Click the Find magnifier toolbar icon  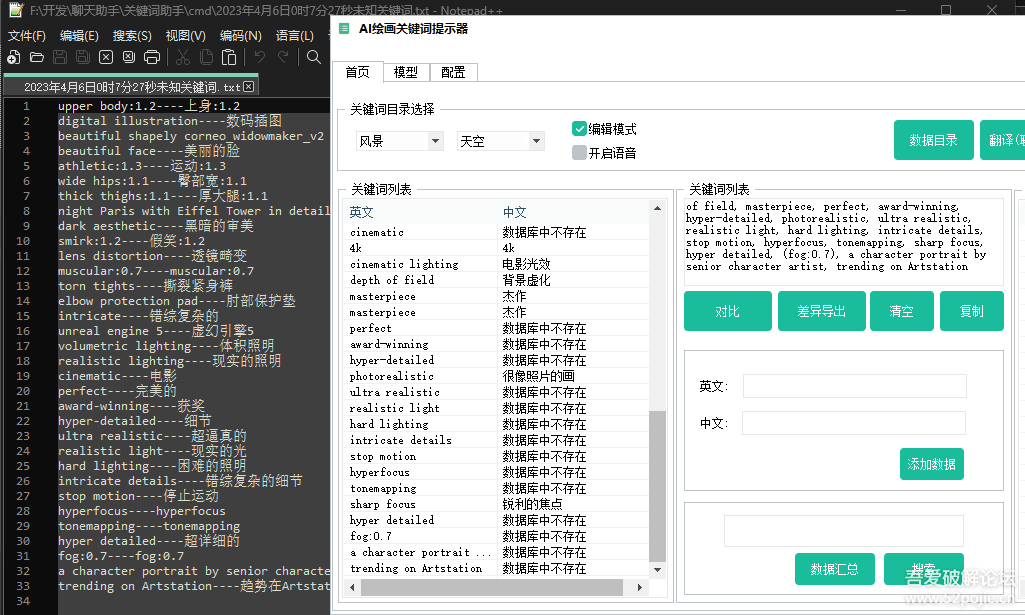point(314,57)
